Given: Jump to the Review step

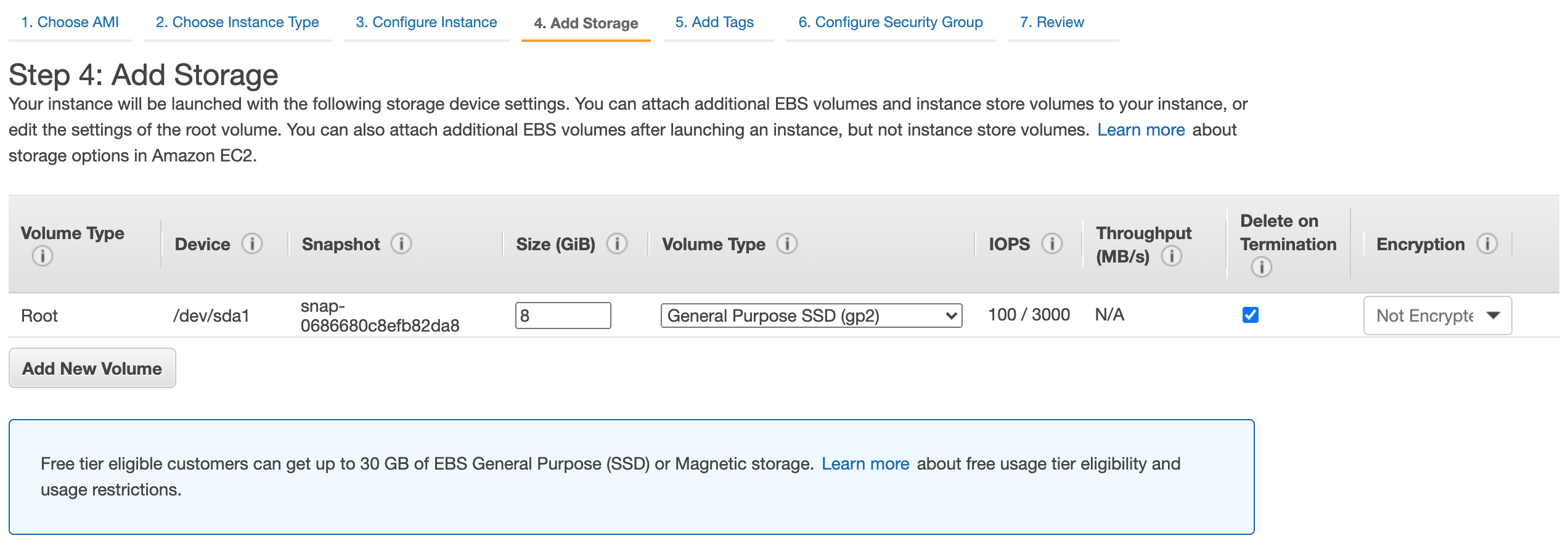Looking at the screenshot, I should point(1051,22).
